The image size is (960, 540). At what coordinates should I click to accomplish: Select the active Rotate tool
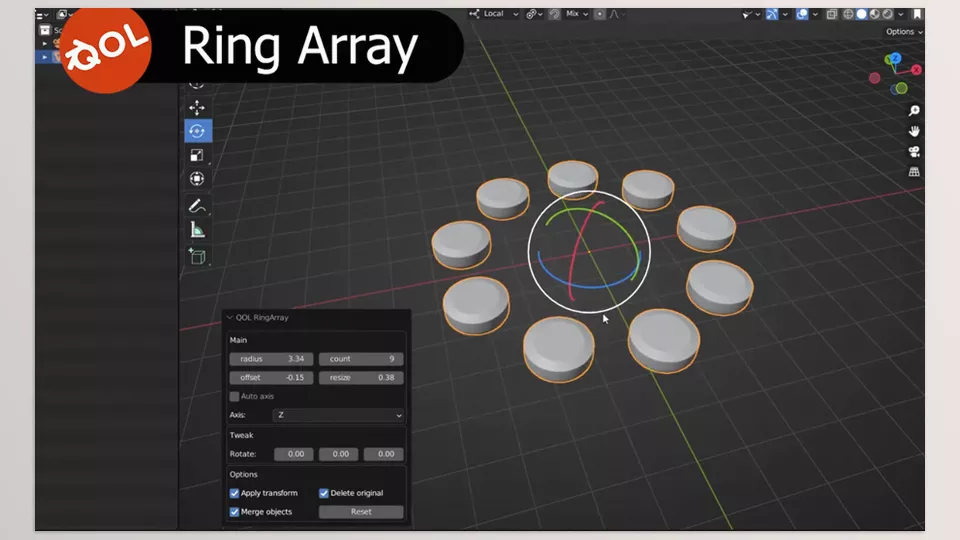[198, 131]
